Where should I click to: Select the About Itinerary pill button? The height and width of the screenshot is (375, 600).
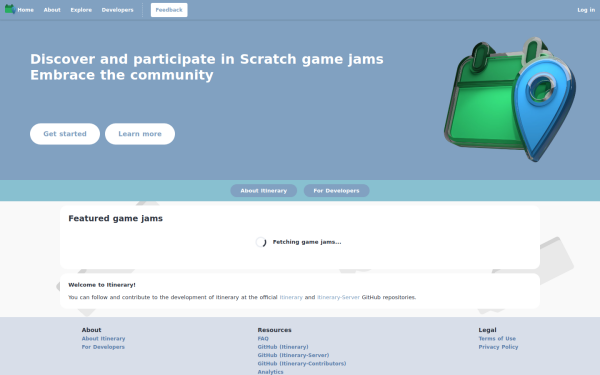coord(264,191)
